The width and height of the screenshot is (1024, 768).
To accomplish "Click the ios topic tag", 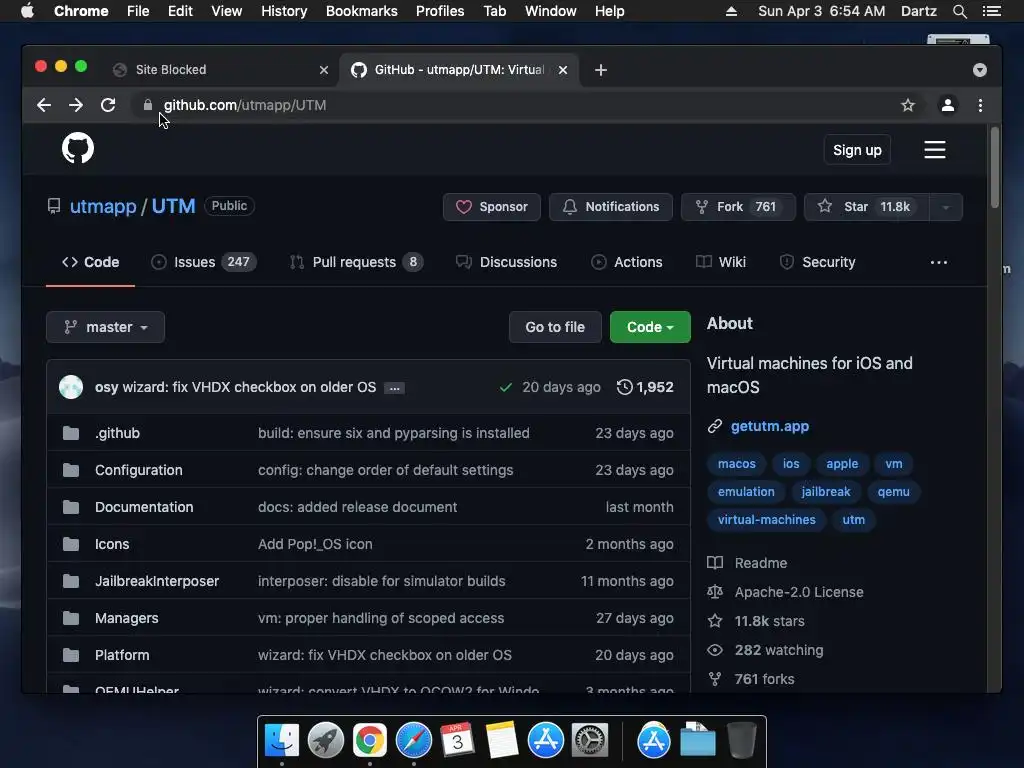I will (x=791, y=464).
